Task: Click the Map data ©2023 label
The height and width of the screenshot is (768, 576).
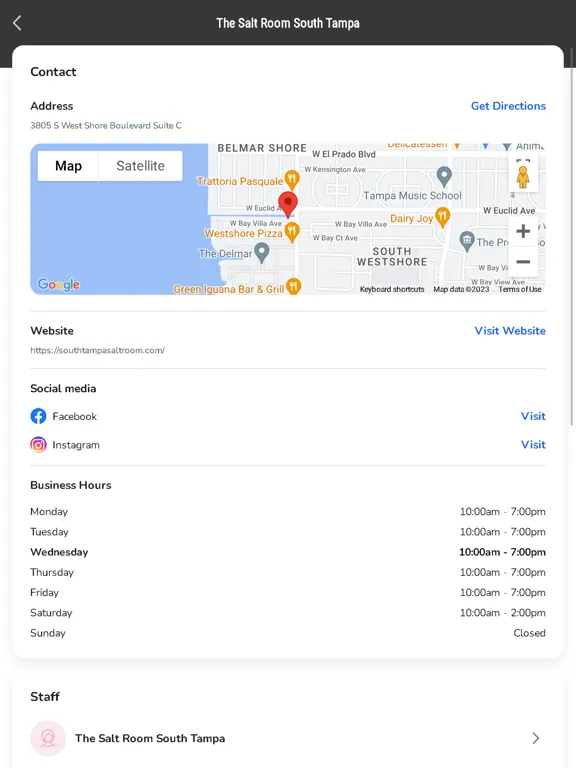Action: pos(461,289)
